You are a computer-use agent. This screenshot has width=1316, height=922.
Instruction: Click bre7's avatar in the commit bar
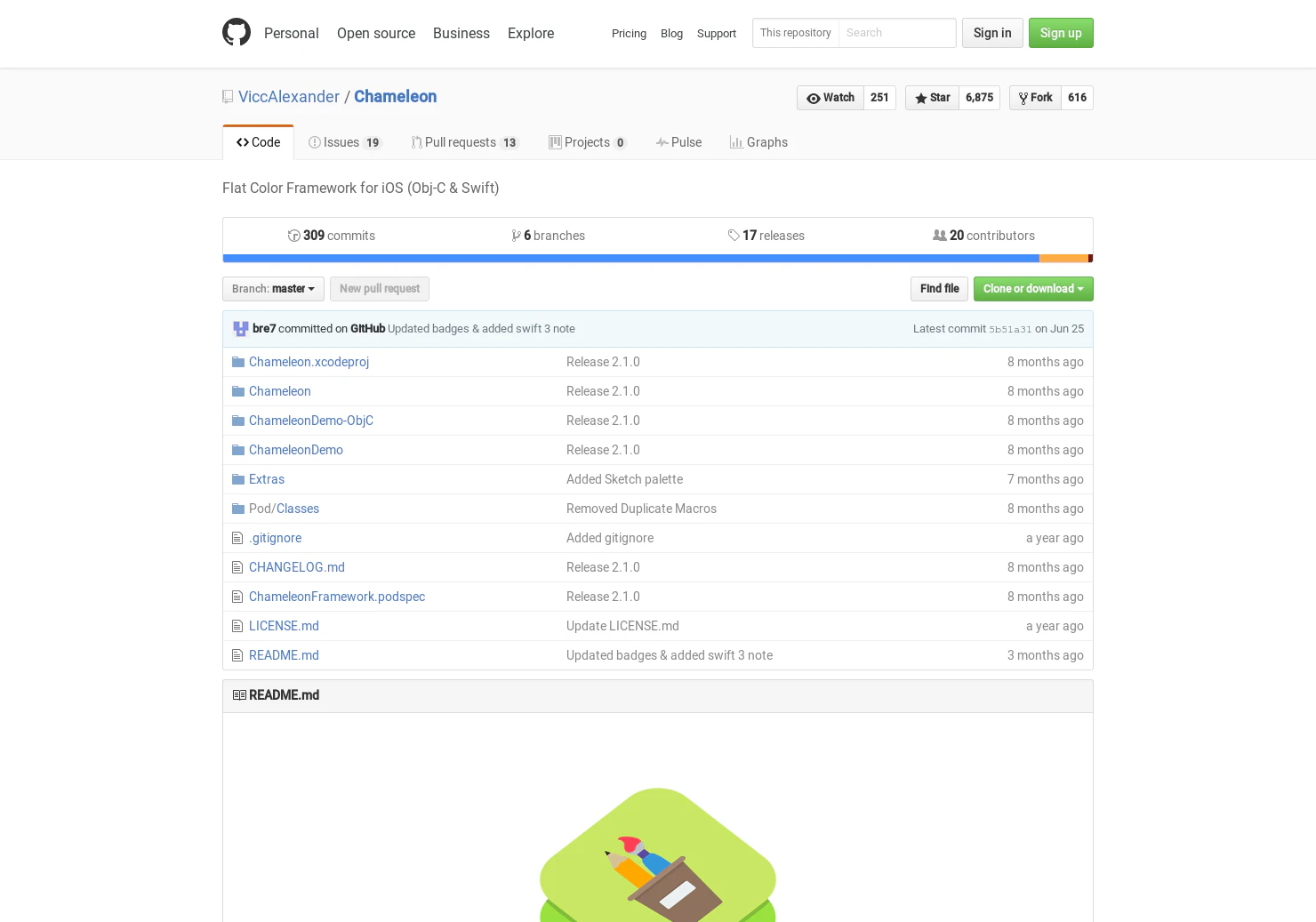241,329
